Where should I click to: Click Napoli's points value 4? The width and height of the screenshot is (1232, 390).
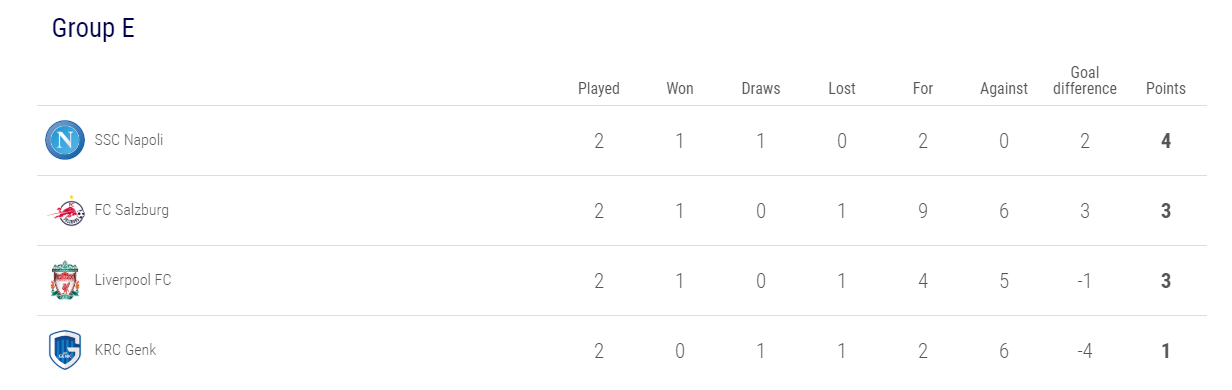[1166, 141]
